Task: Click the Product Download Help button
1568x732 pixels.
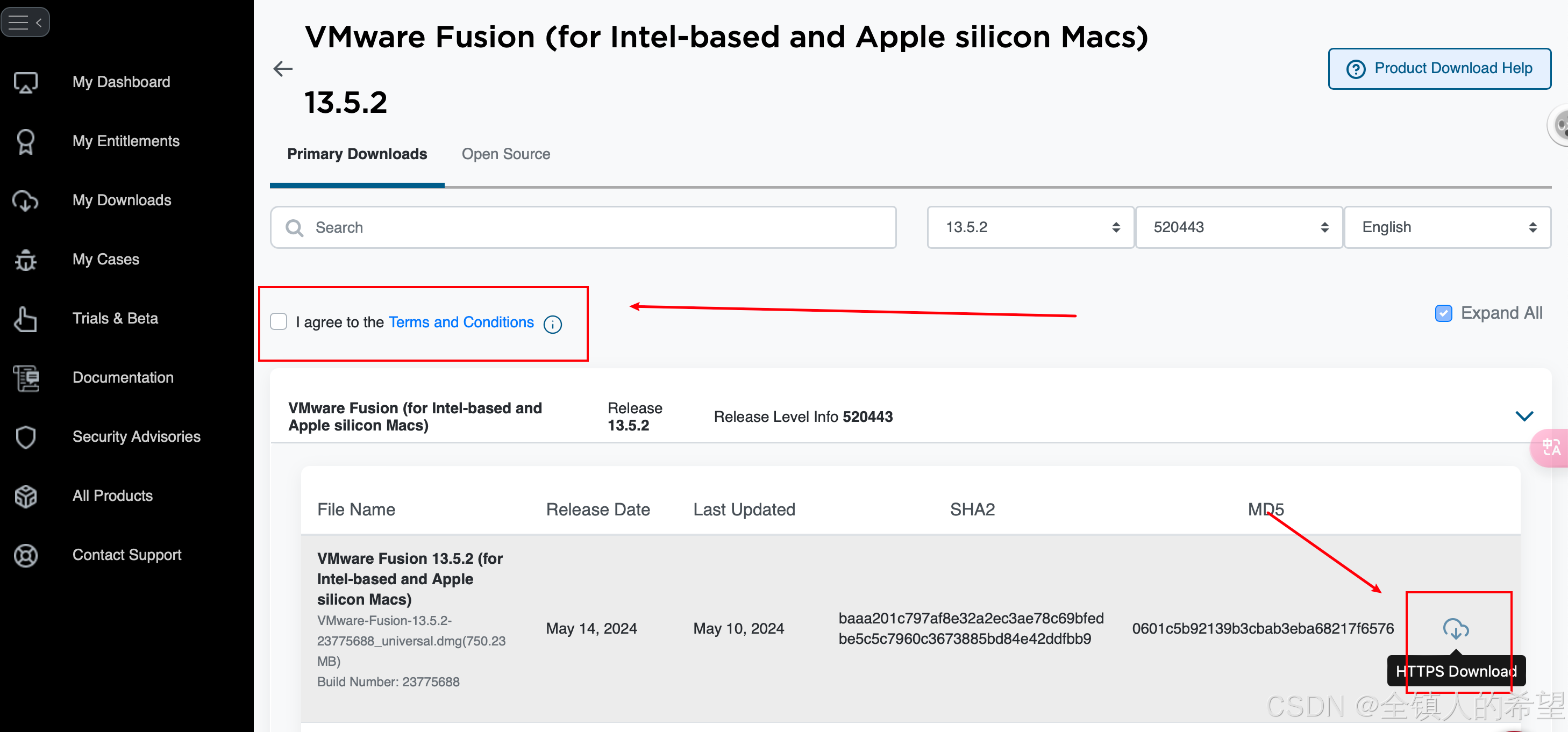Action: [1439, 69]
